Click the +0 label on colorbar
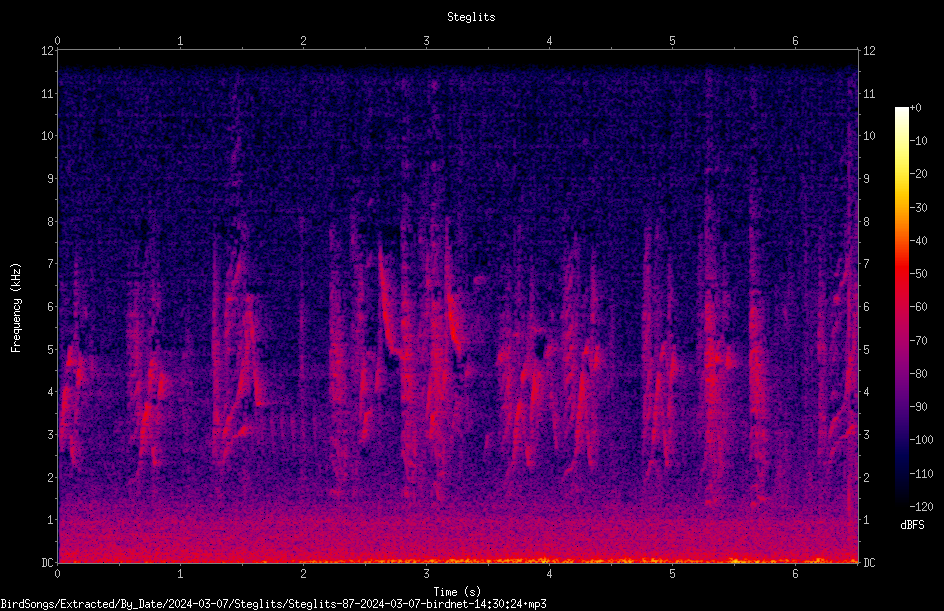This screenshot has width=944, height=611. (x=915, y=108)
